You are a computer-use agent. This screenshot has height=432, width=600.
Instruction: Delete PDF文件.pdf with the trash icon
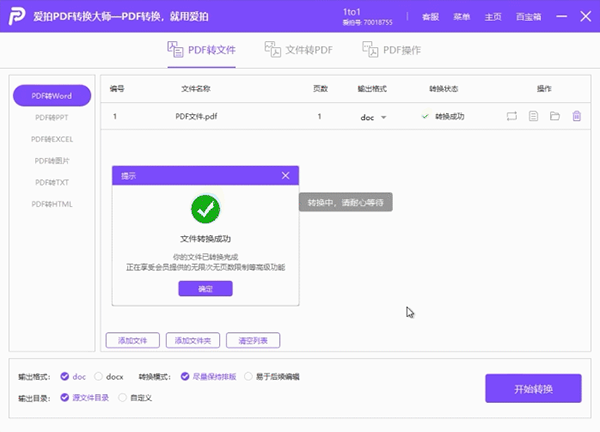tap(577, 116)
